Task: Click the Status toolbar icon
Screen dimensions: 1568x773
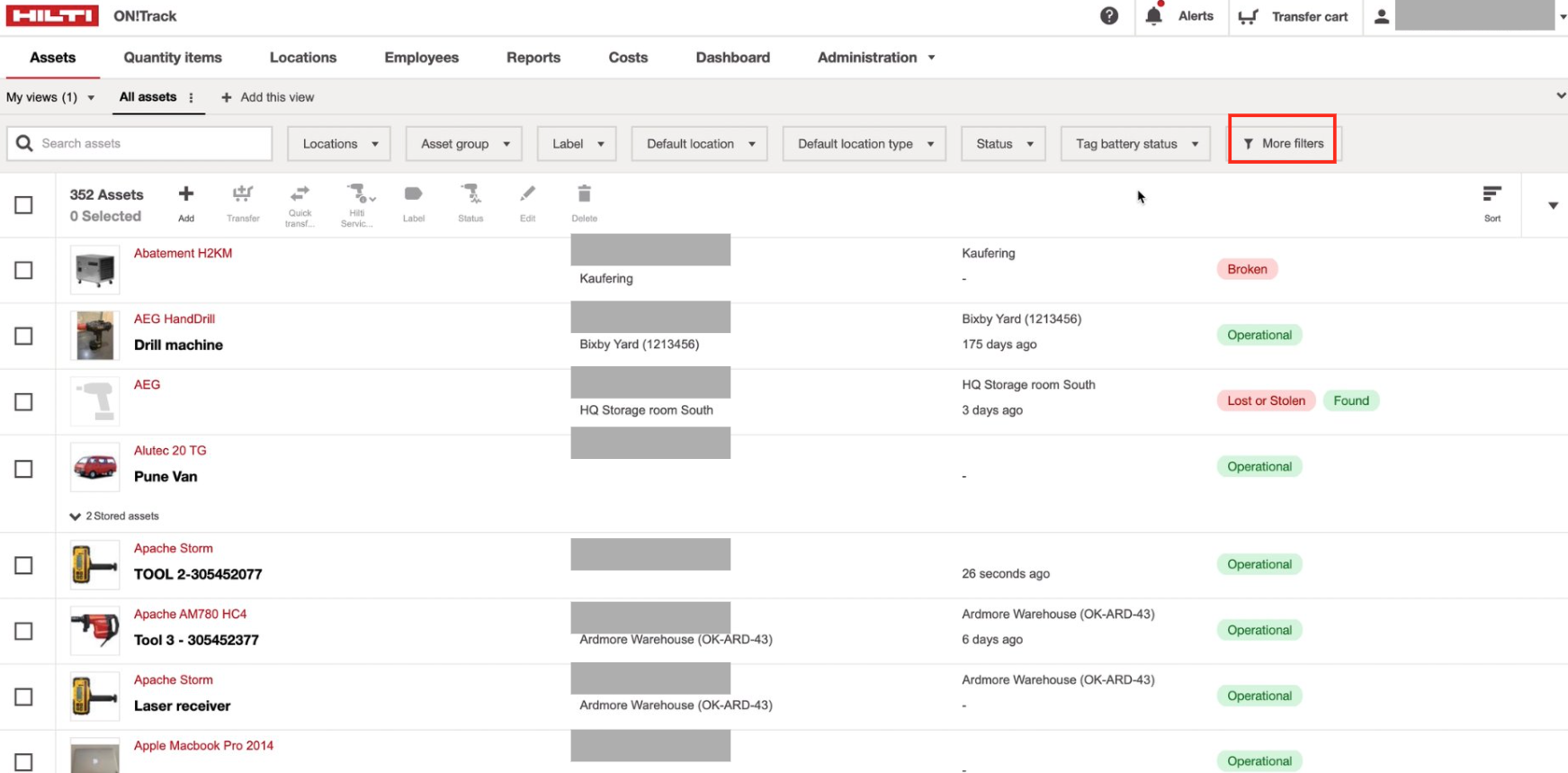Action: coord(470,194)
